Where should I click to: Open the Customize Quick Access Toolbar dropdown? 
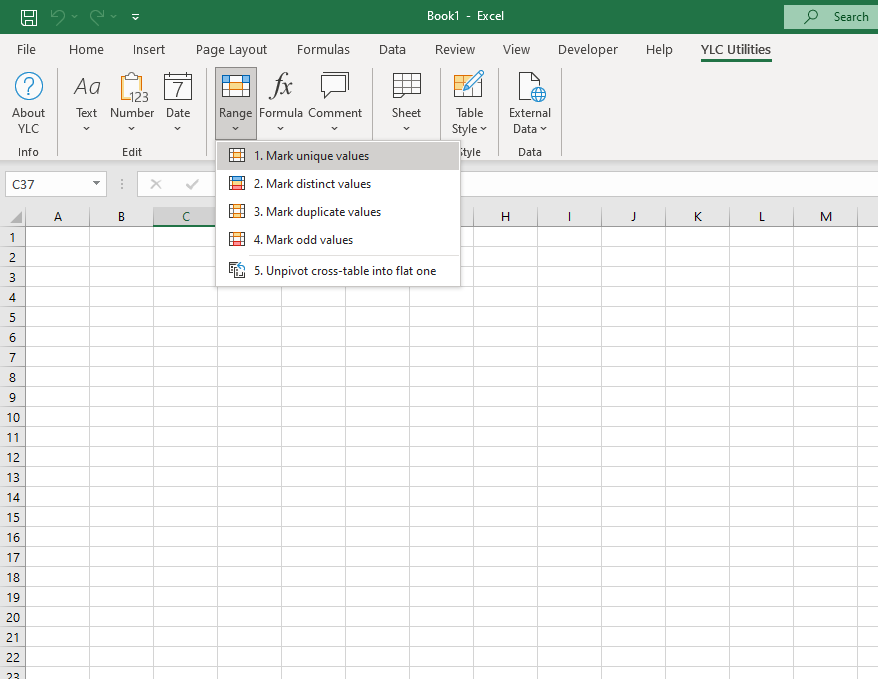136,17
